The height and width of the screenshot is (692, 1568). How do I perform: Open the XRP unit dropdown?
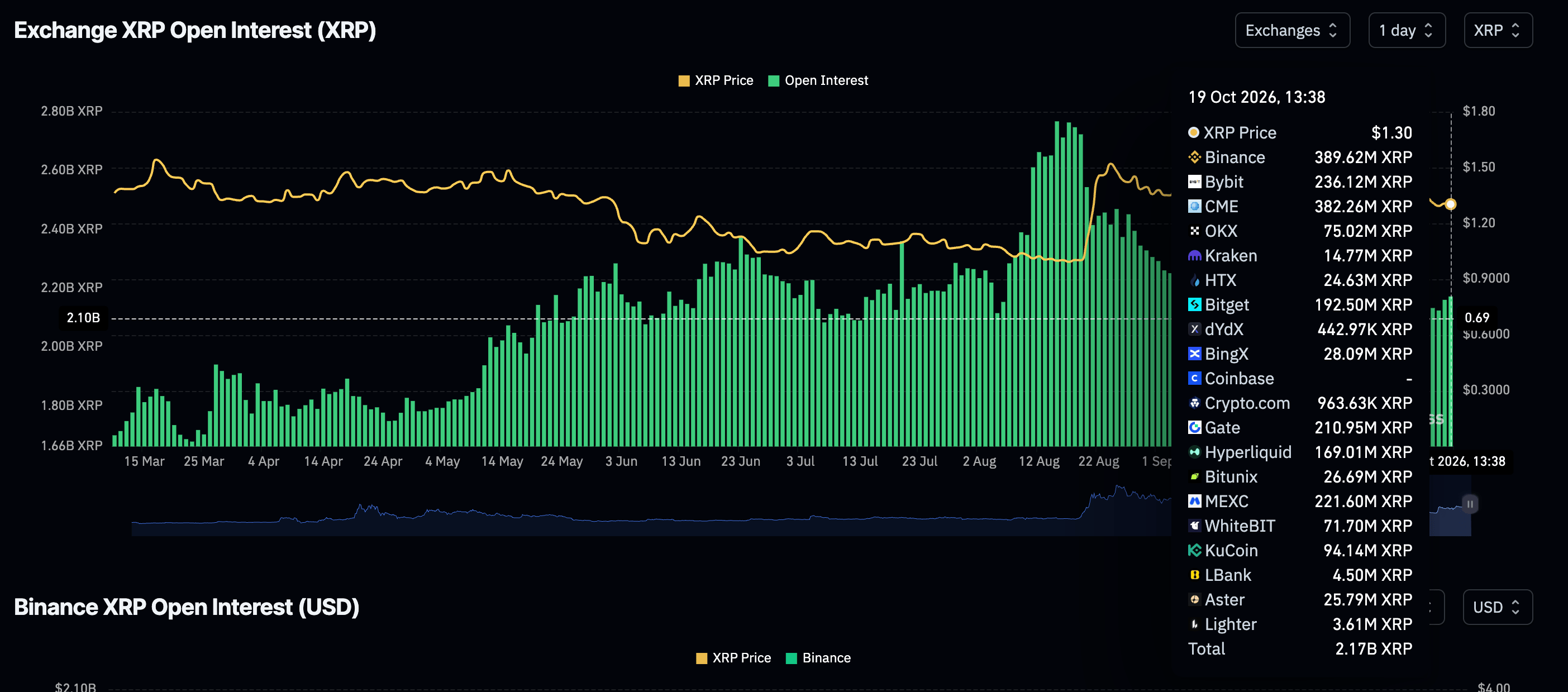coord(1498,30)
